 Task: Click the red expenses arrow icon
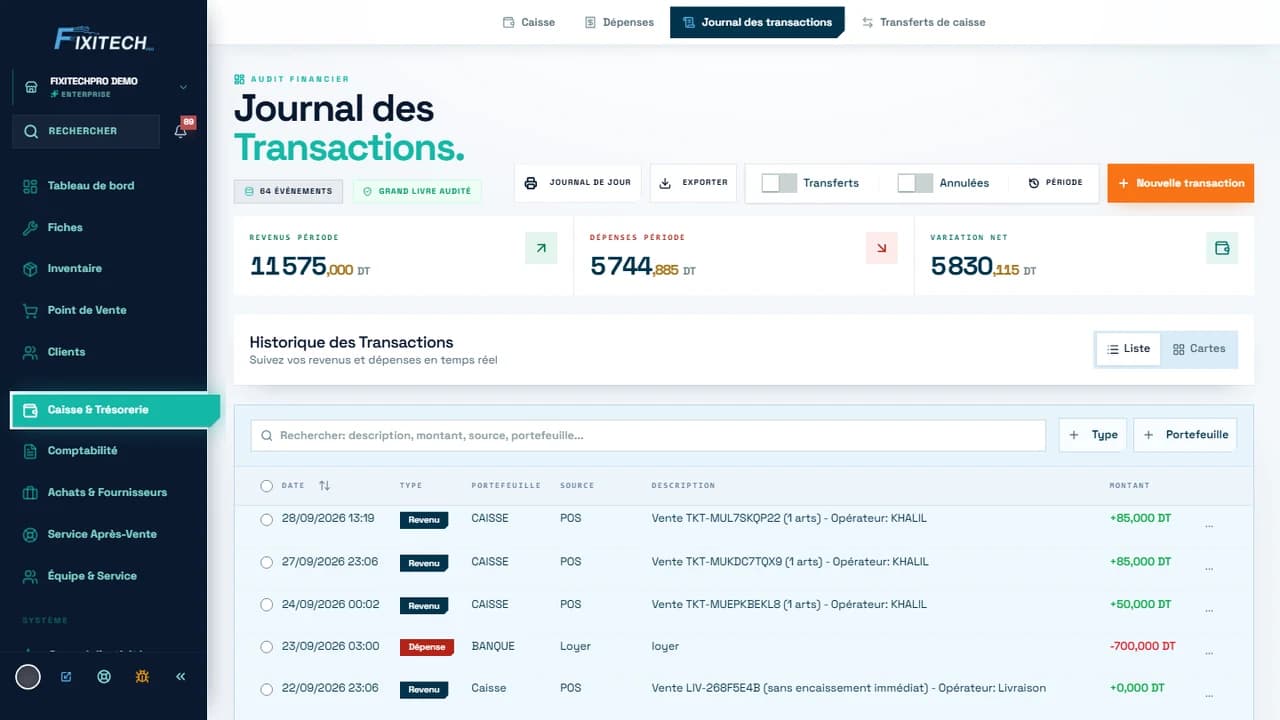point(881,248)
